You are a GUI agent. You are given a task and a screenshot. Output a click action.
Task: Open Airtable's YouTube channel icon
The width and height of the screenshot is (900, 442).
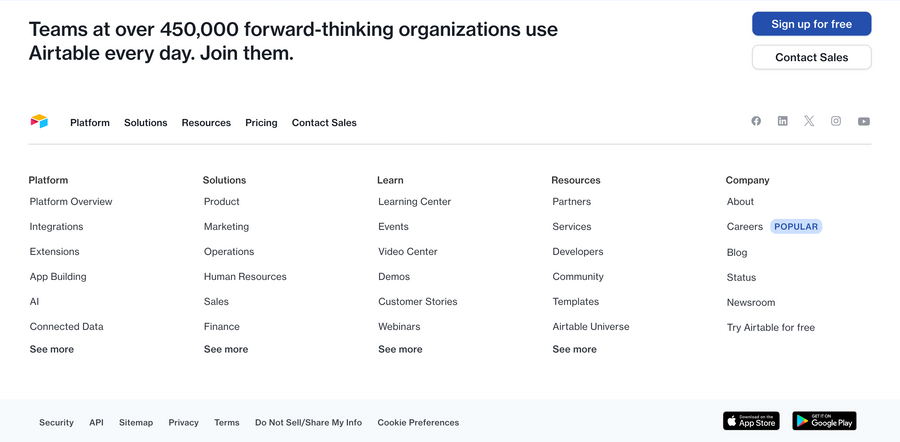point(863,122)
